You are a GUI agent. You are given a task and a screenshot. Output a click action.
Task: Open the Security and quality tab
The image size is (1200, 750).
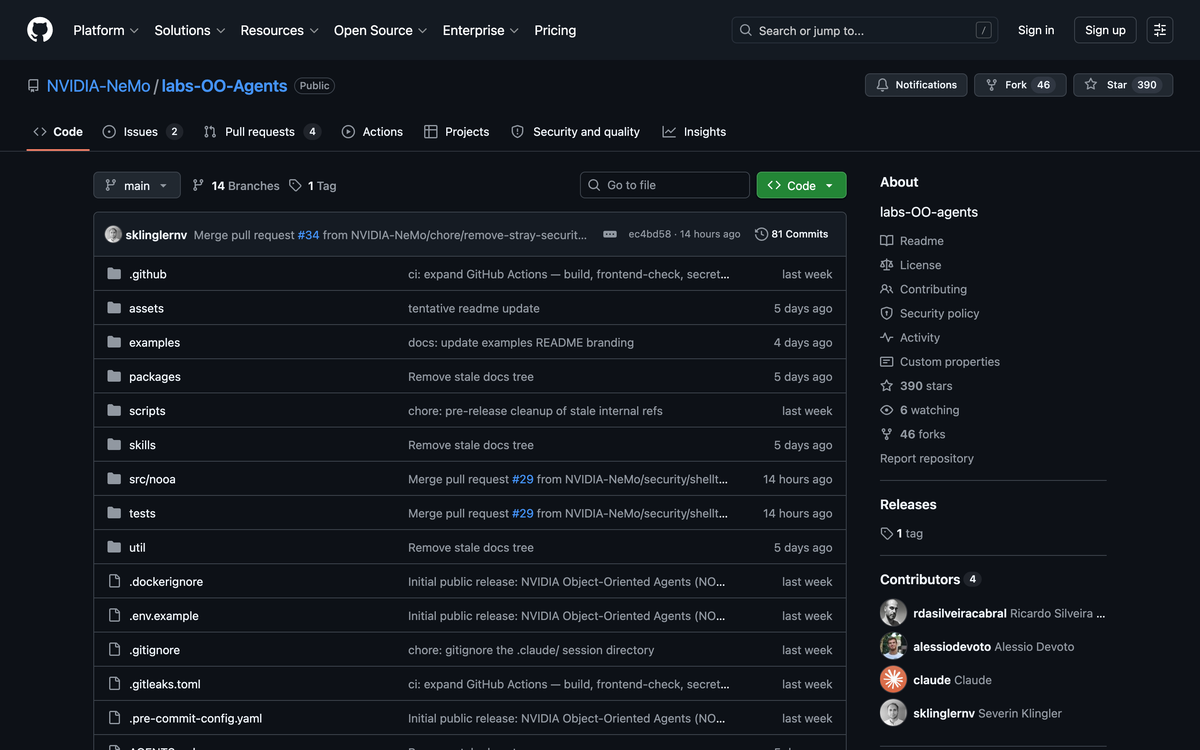click(575, 132)
